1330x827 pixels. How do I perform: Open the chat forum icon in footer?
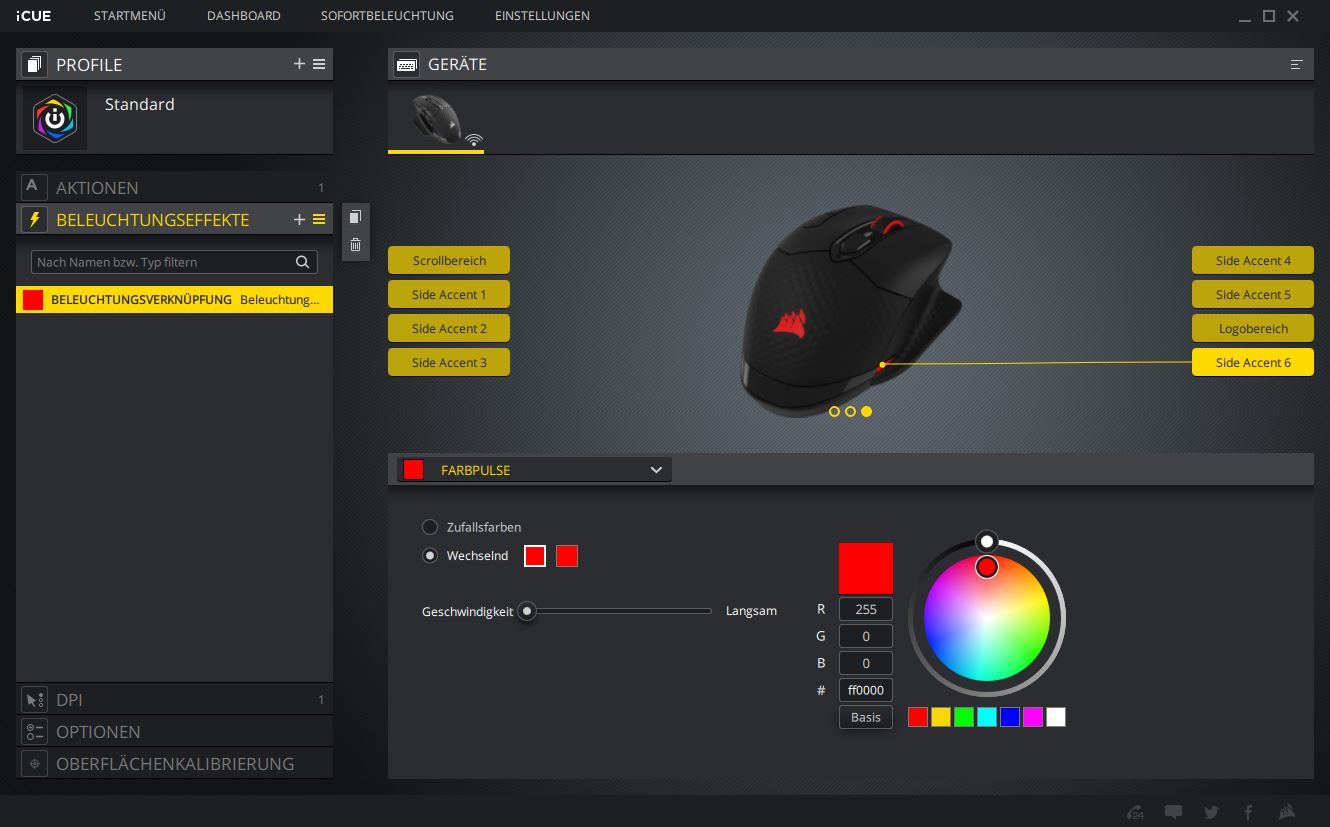[1174, 811]
